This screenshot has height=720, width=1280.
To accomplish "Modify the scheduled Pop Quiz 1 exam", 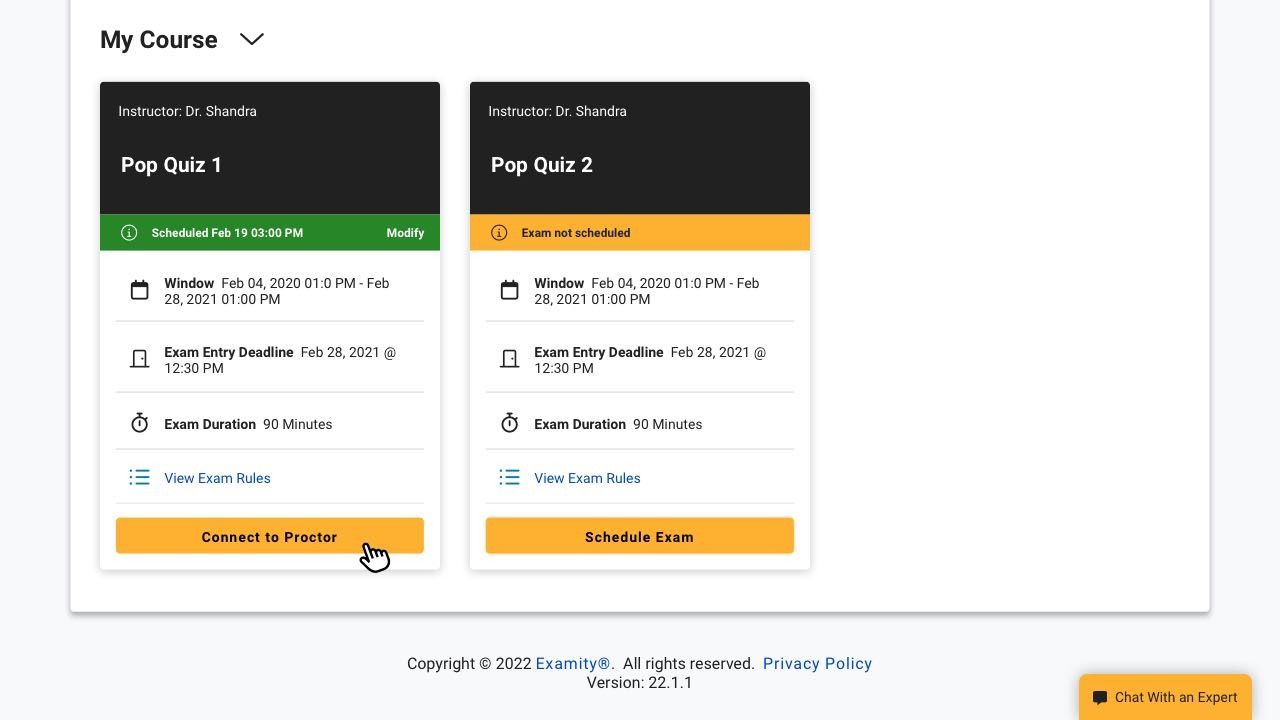I will click(x=405, y=232).
